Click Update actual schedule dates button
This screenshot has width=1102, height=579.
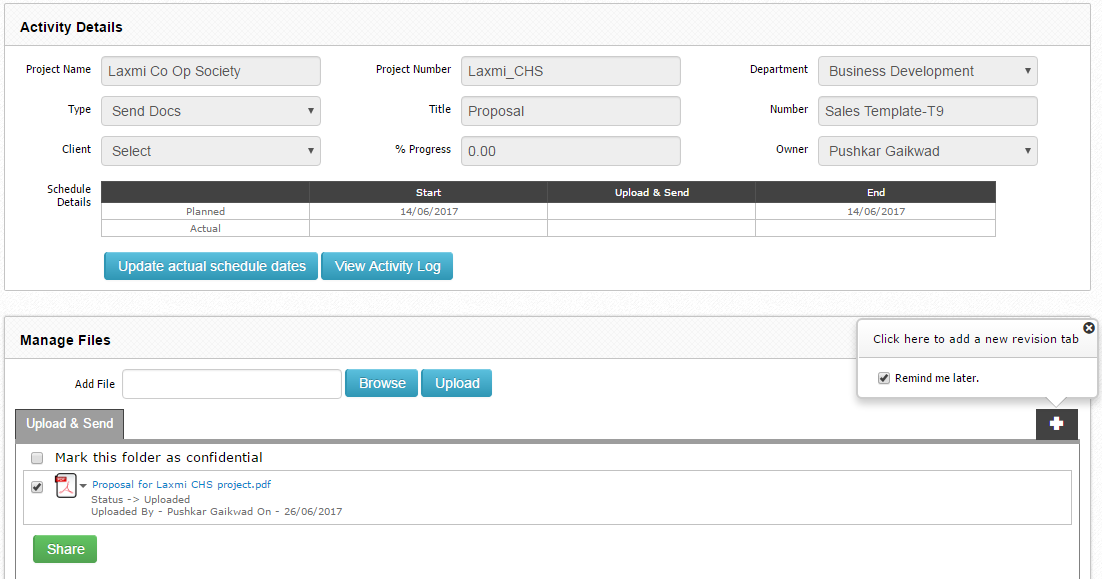coord(211,266)
